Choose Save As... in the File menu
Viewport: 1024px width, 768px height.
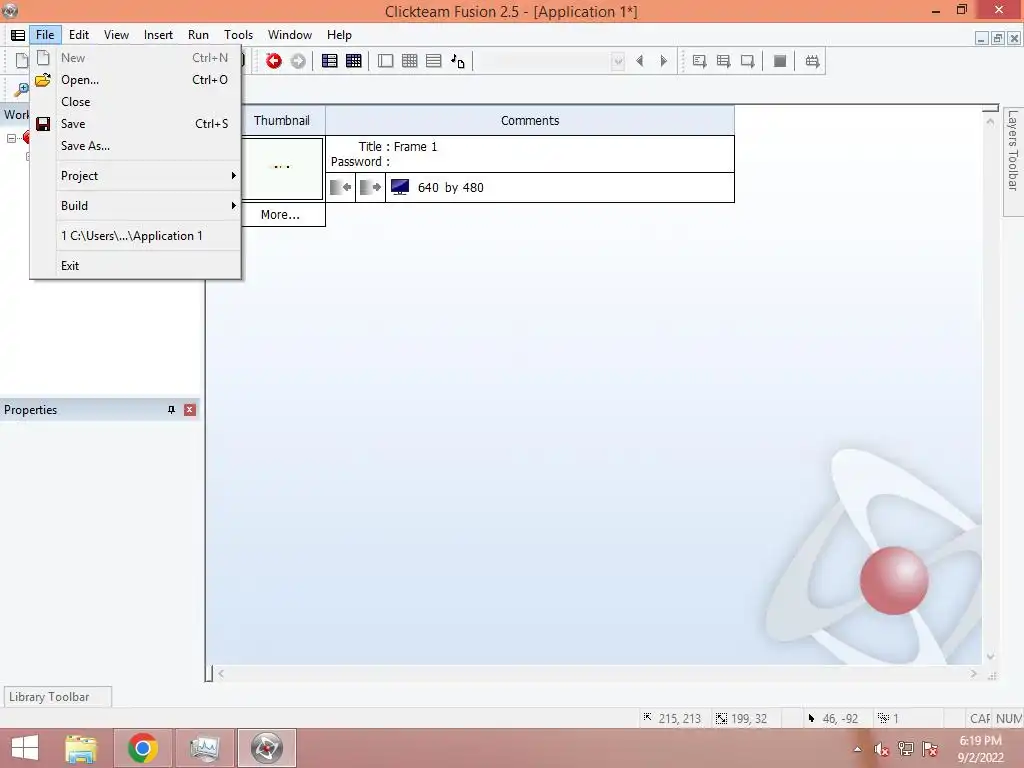click(136, 146)
